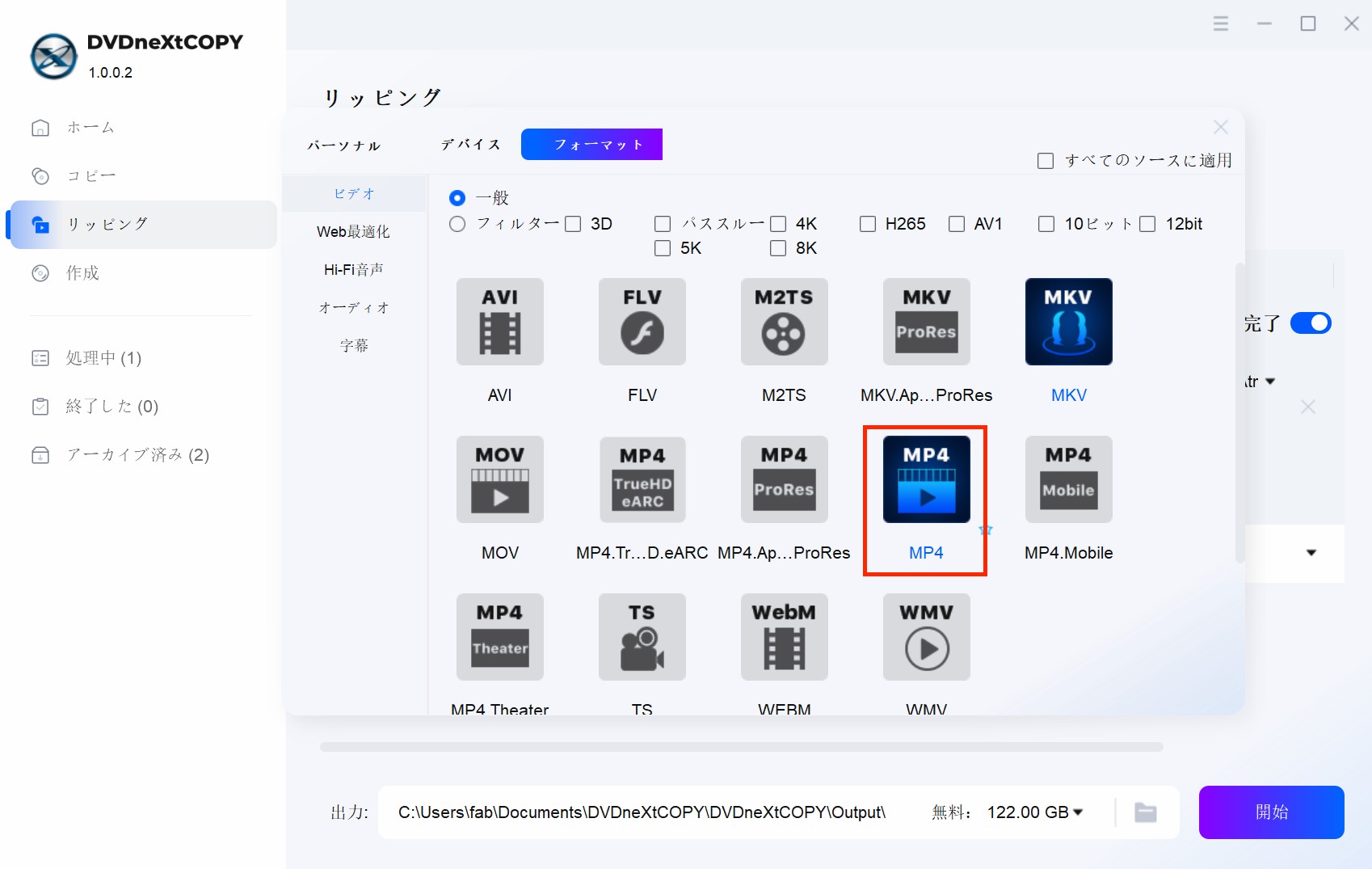This screenshot has width=1372, height=869.
Task: Select the MP4 Apple ProRes format icon
Action: (x=784, y=479)
